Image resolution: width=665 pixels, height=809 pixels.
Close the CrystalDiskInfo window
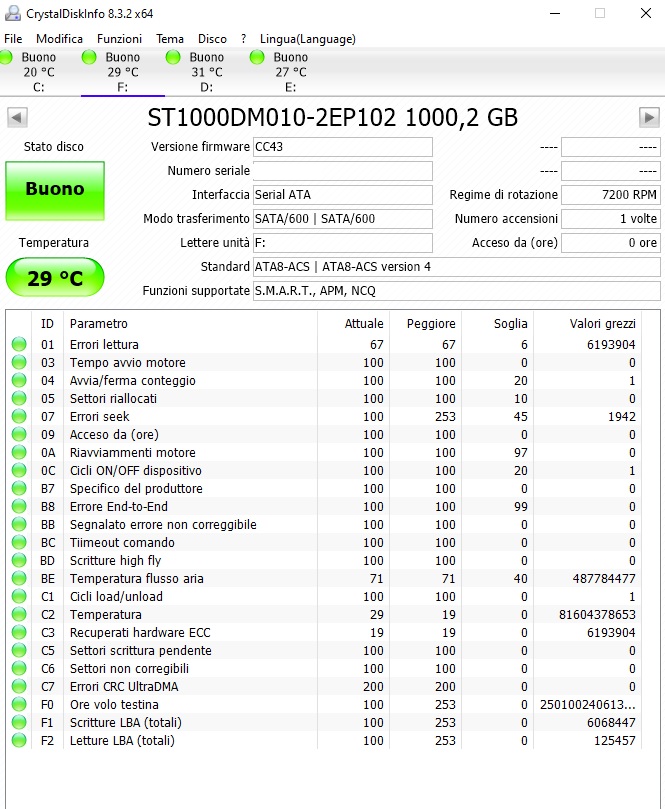646,13
